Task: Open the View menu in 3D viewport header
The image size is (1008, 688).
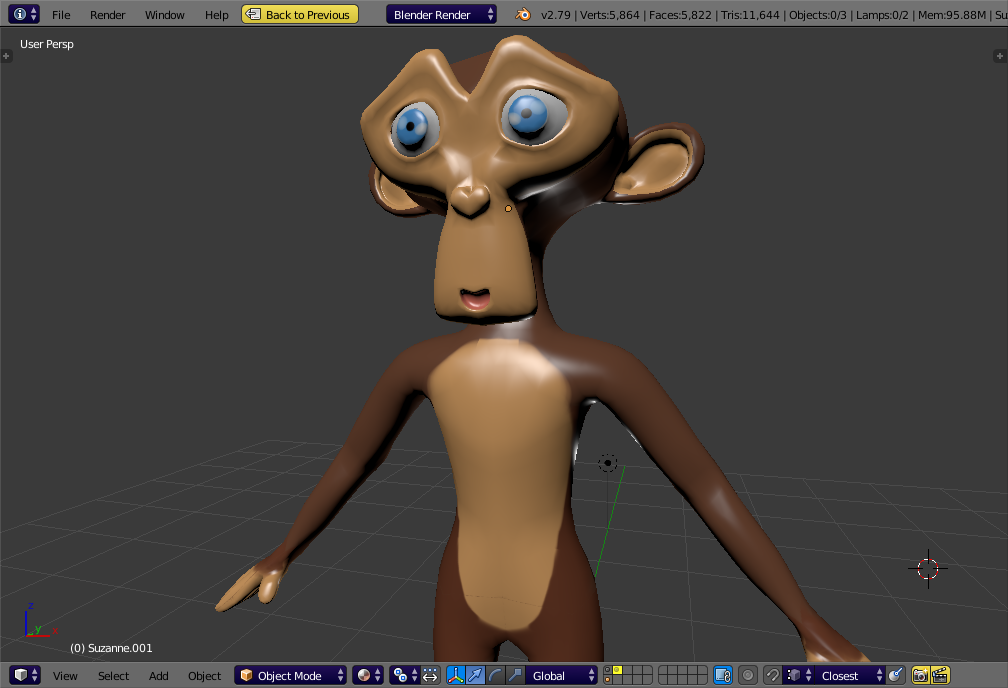Action: pyautogui.click(x=65, y=676)
